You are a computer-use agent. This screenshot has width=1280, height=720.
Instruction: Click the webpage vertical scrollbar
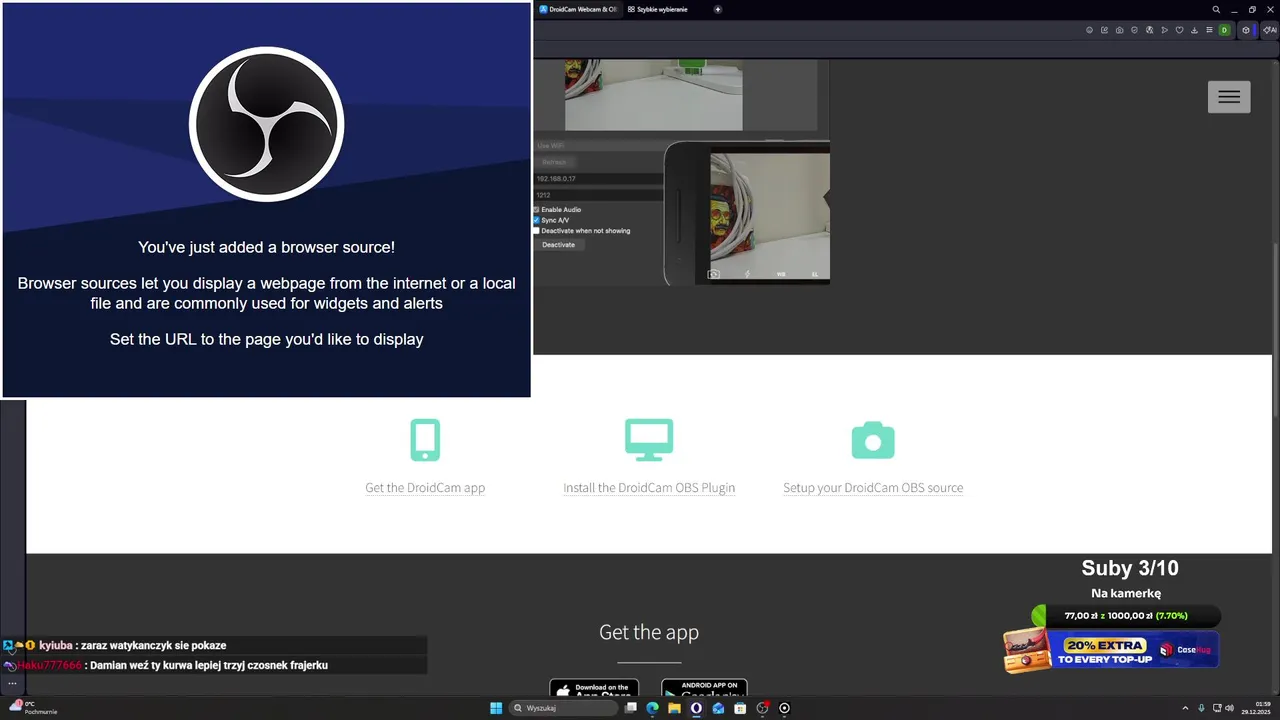(1276, 330)
